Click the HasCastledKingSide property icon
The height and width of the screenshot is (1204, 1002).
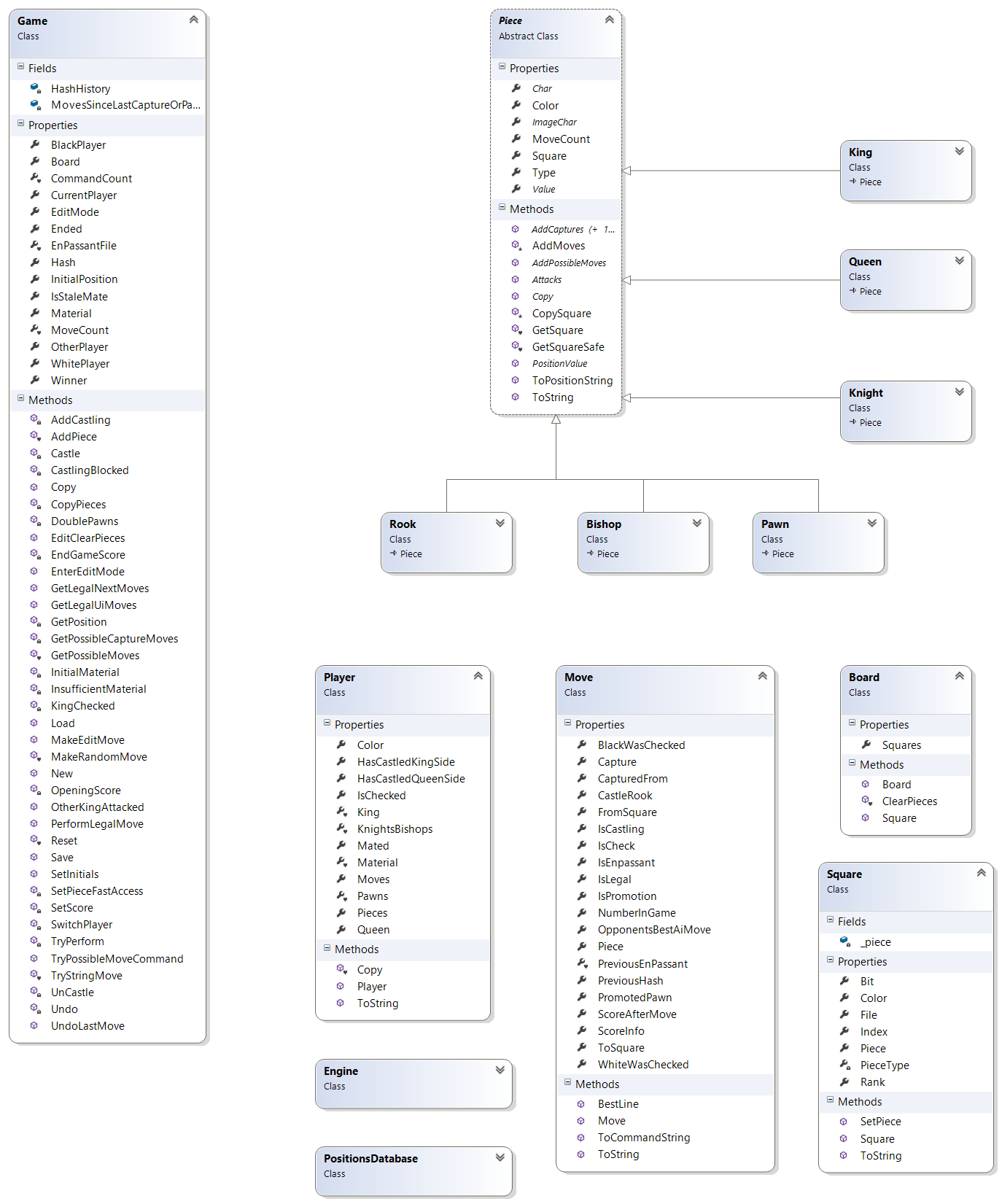(x=341, y=761)
